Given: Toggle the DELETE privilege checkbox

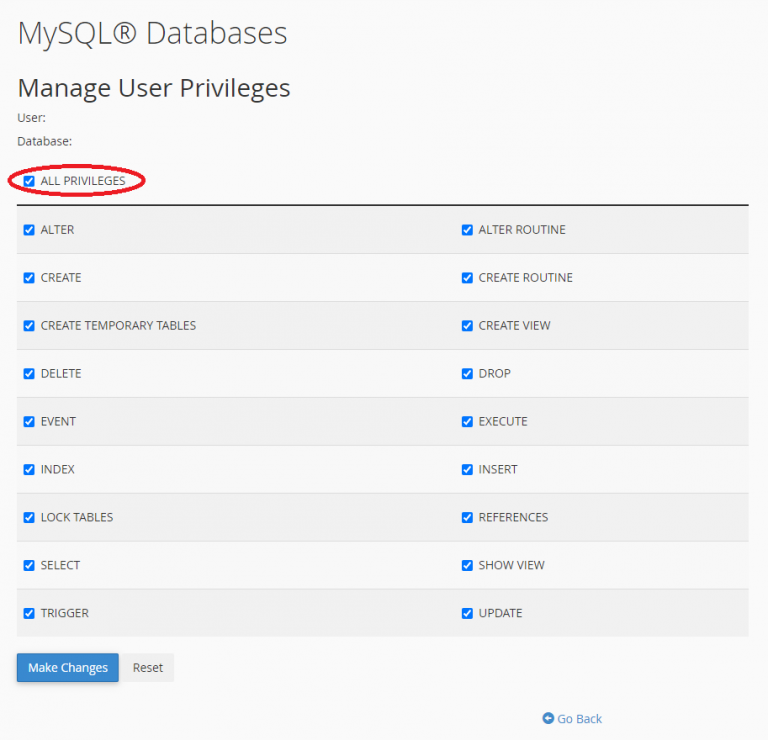Looking at the screenshot, I should (29, 374).
